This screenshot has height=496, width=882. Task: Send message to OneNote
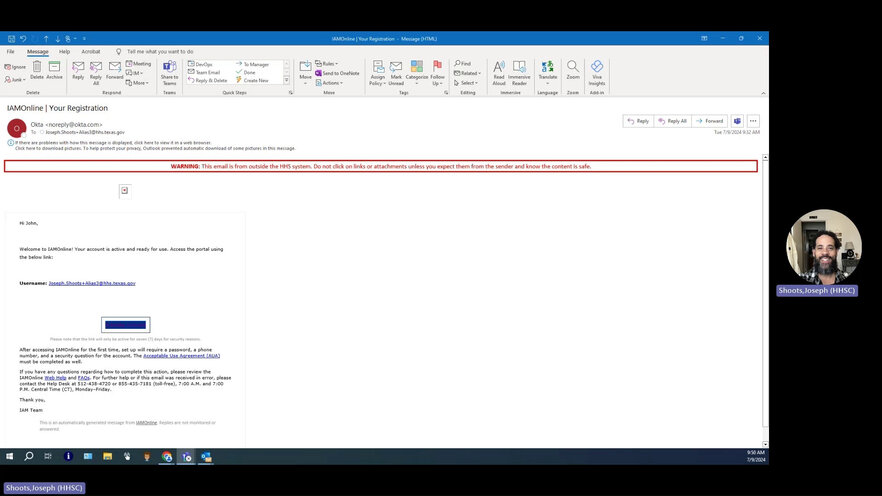pyautogui.click(x=337, y=73)
